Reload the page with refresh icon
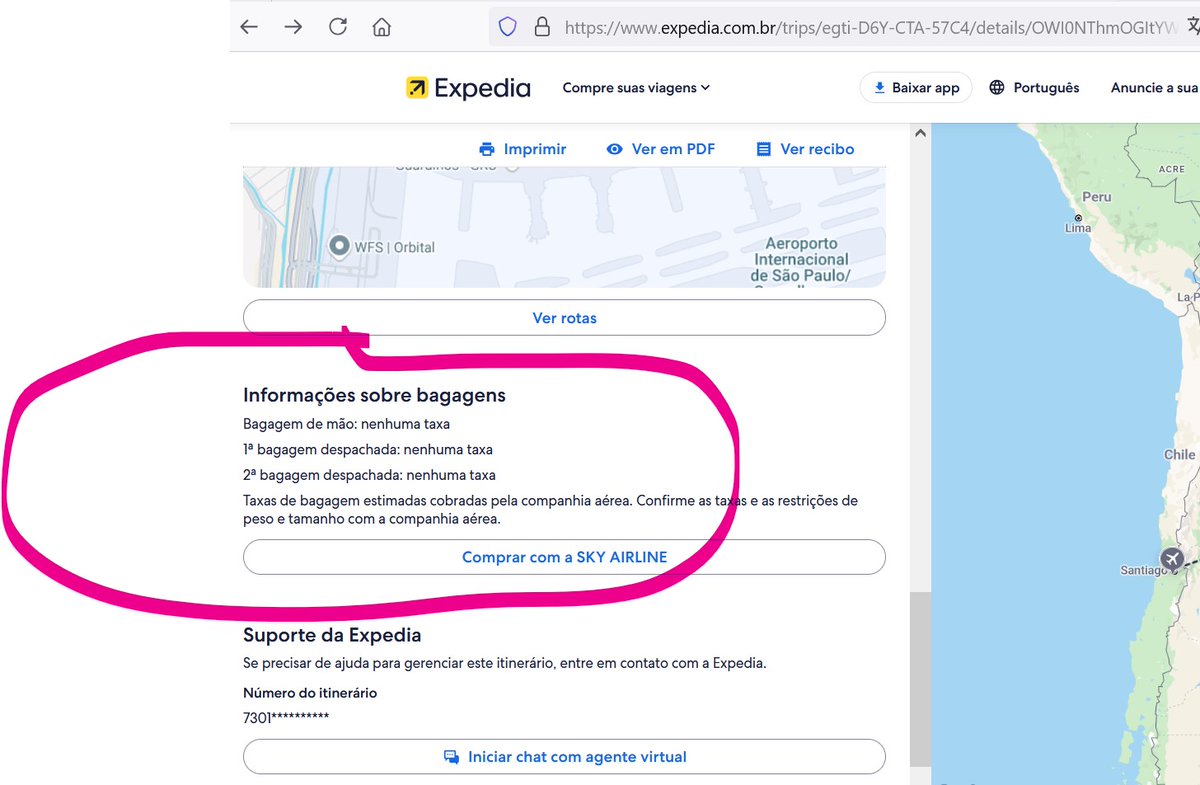The image size is (1200, 785). pos(338,27)
